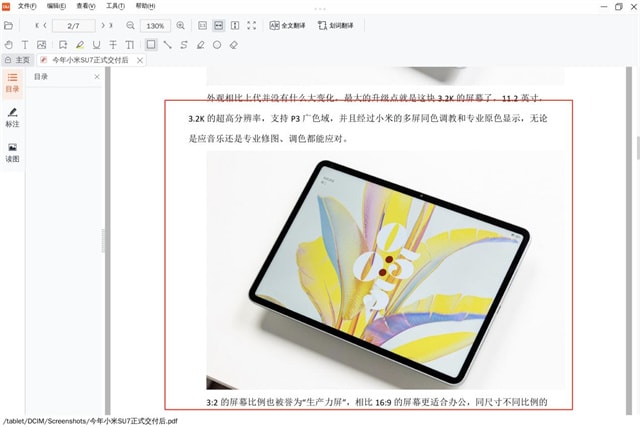640x427 pixels.
Task: Click the application logo icon in title bar
Action: [x=6, y=6]
